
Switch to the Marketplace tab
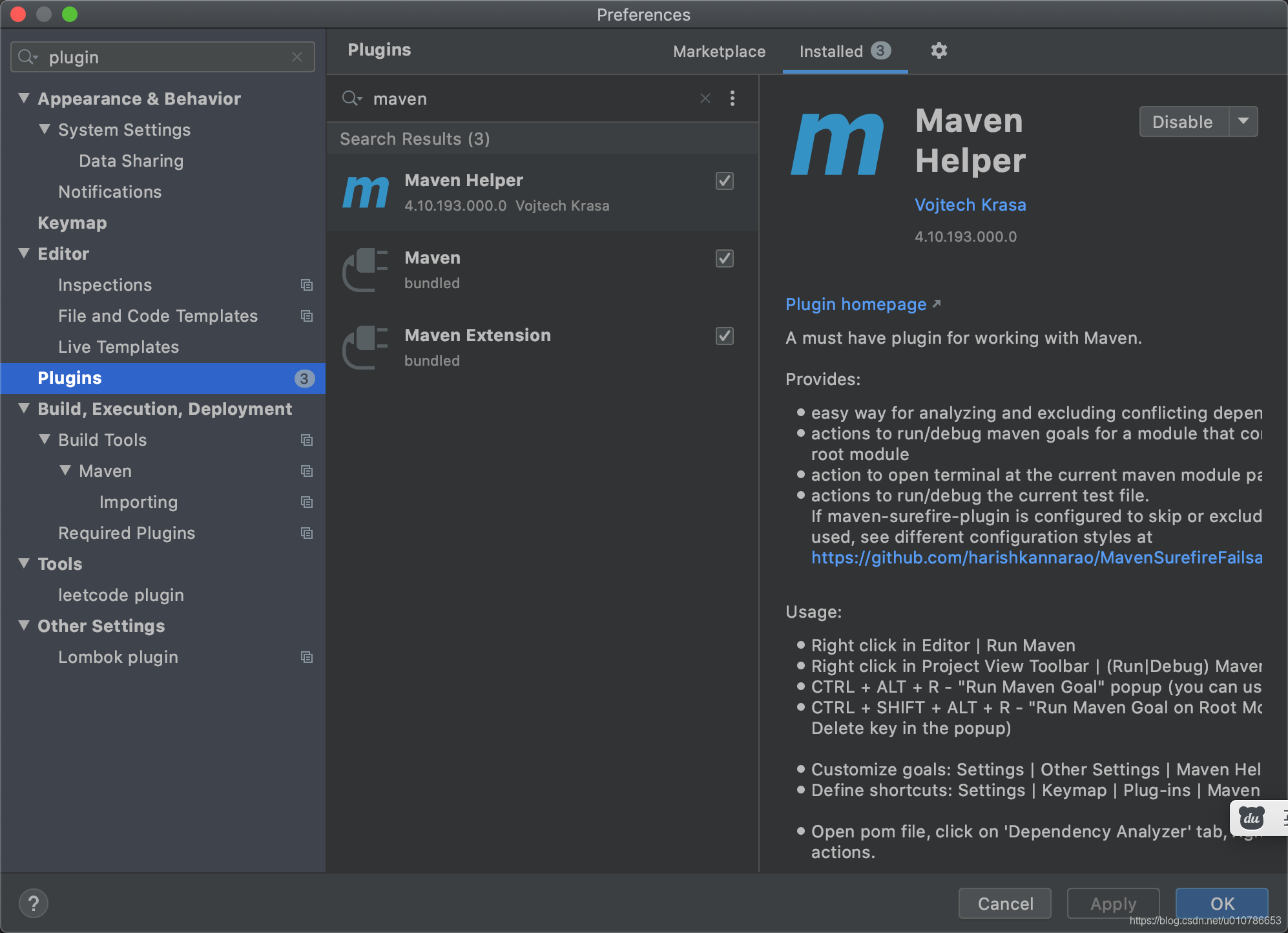point(719,51)
